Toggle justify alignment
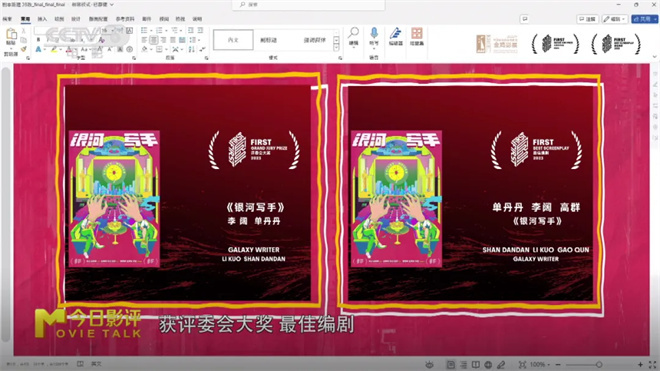This screenshot has height=371, width=660. (173, 40)
